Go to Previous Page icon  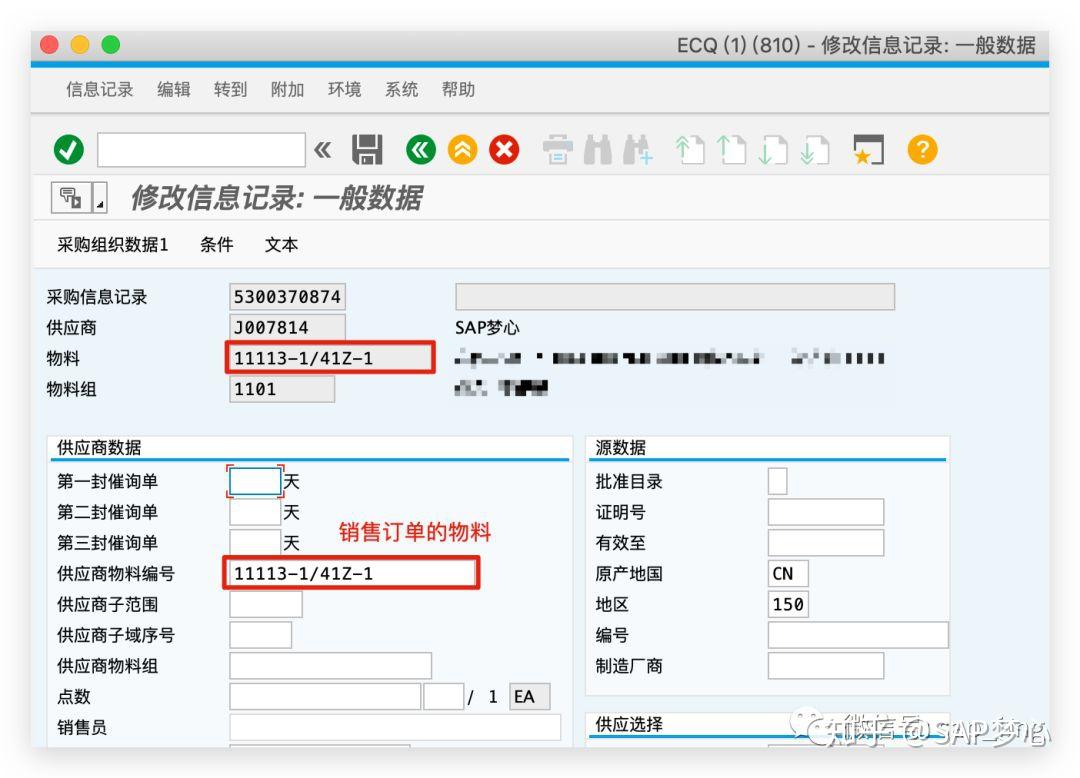click(x=731, y=149)
